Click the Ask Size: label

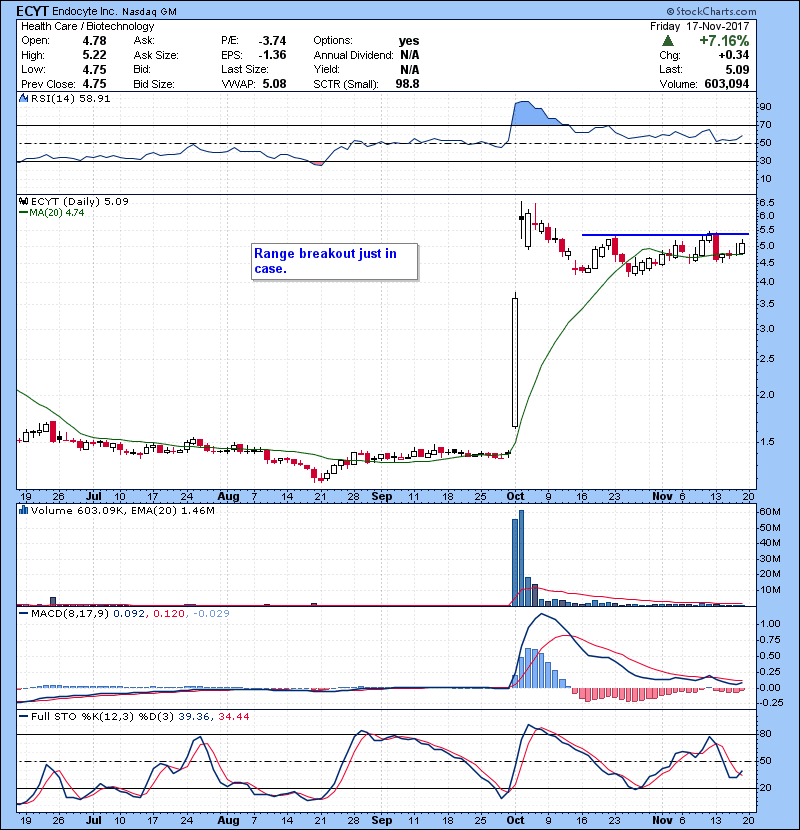click(x=156, y=55)
